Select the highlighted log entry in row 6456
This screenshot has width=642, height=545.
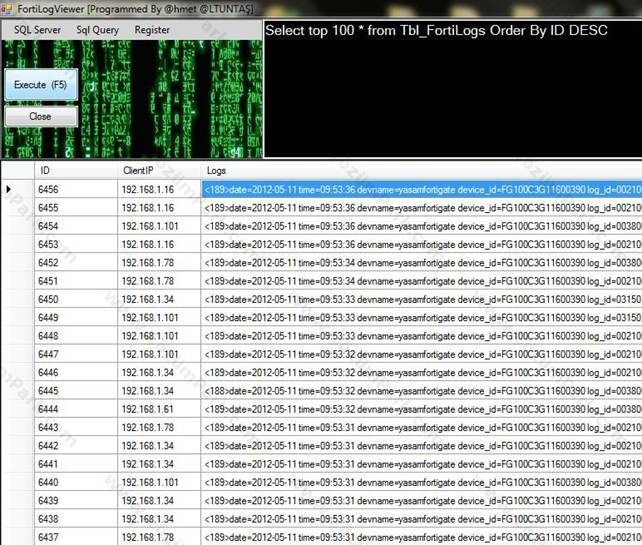click(421, 189)
